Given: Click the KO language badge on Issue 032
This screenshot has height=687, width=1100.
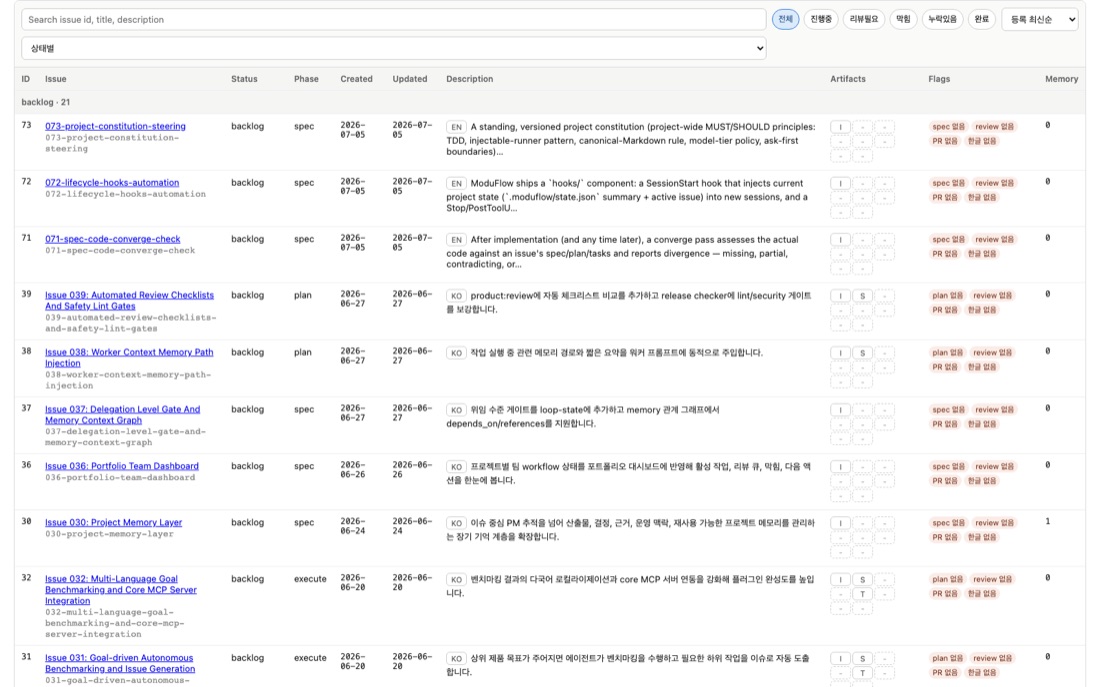Looking at the screenshot, I should [x=456, y=580].
